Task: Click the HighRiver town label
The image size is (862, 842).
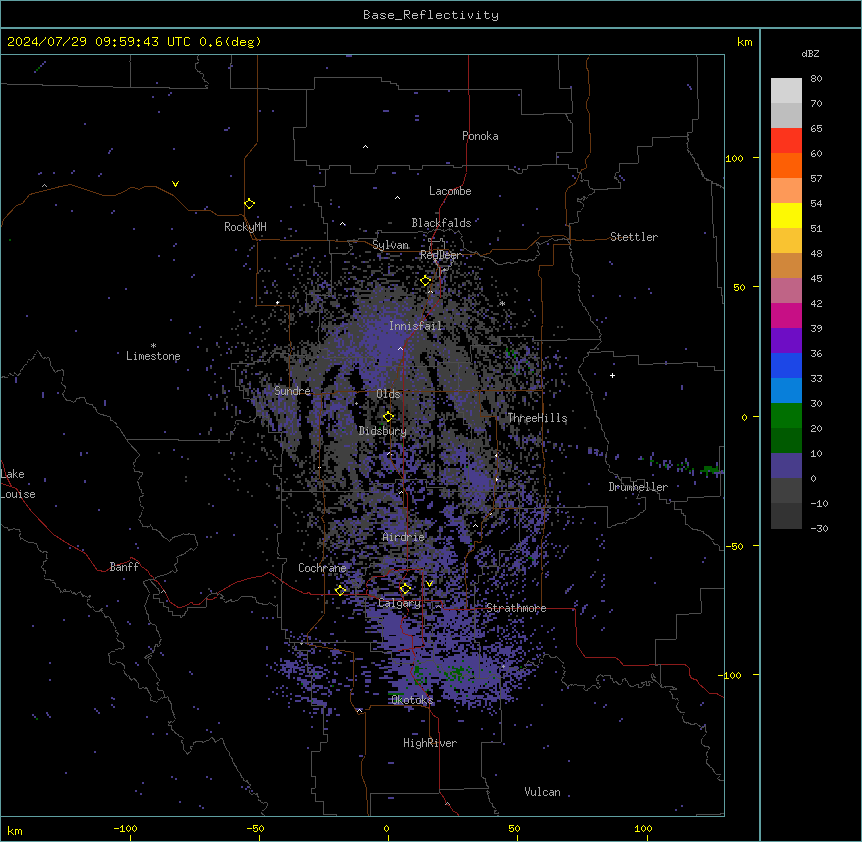Action: pyautogui.click(x=430, y=743)
